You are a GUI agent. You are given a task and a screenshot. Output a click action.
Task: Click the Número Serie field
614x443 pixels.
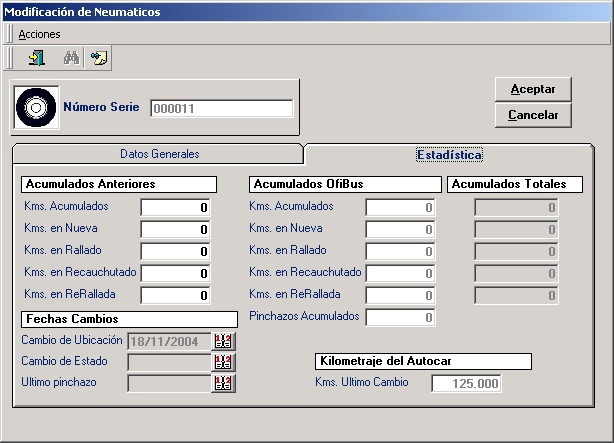tap(222, 108)
